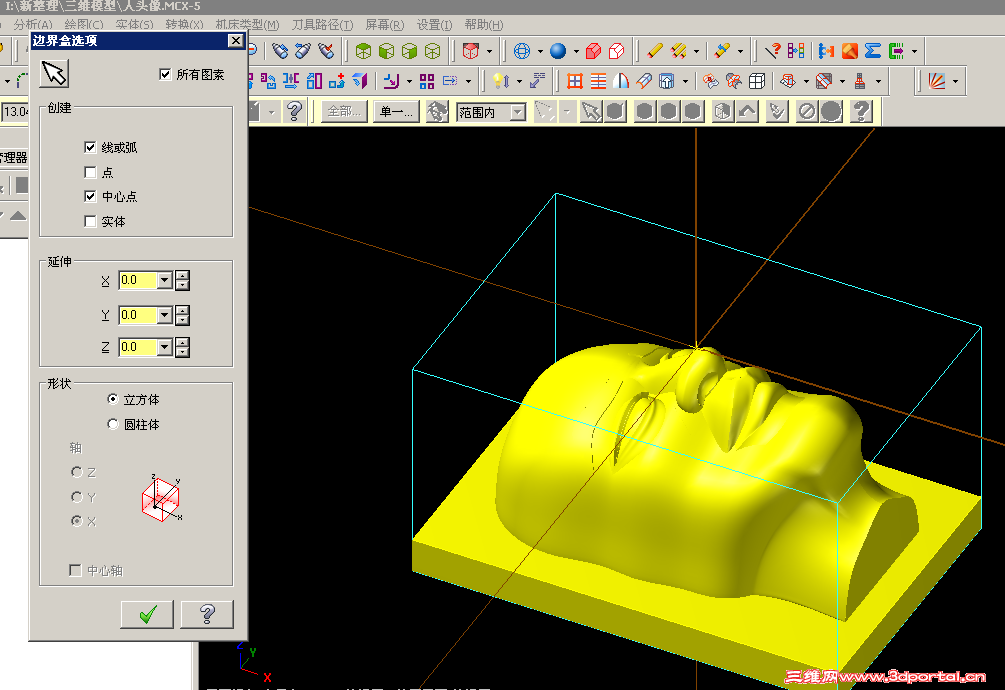Open the Y extension value dropdown
Image resolution: width=1005 pixels, height=690 pixels.
[x=165, y=315]
